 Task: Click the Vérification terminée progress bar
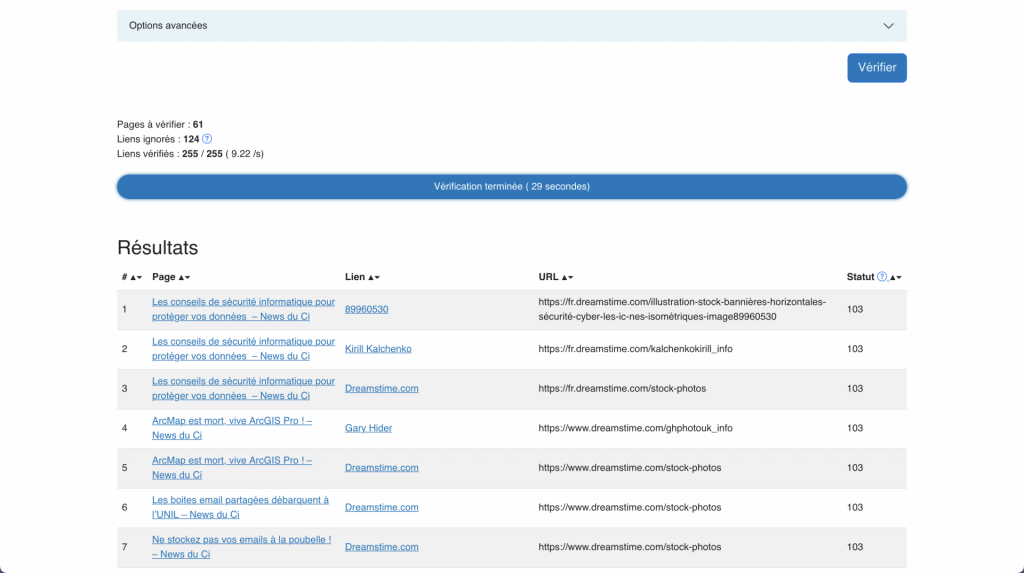(511, 187)
